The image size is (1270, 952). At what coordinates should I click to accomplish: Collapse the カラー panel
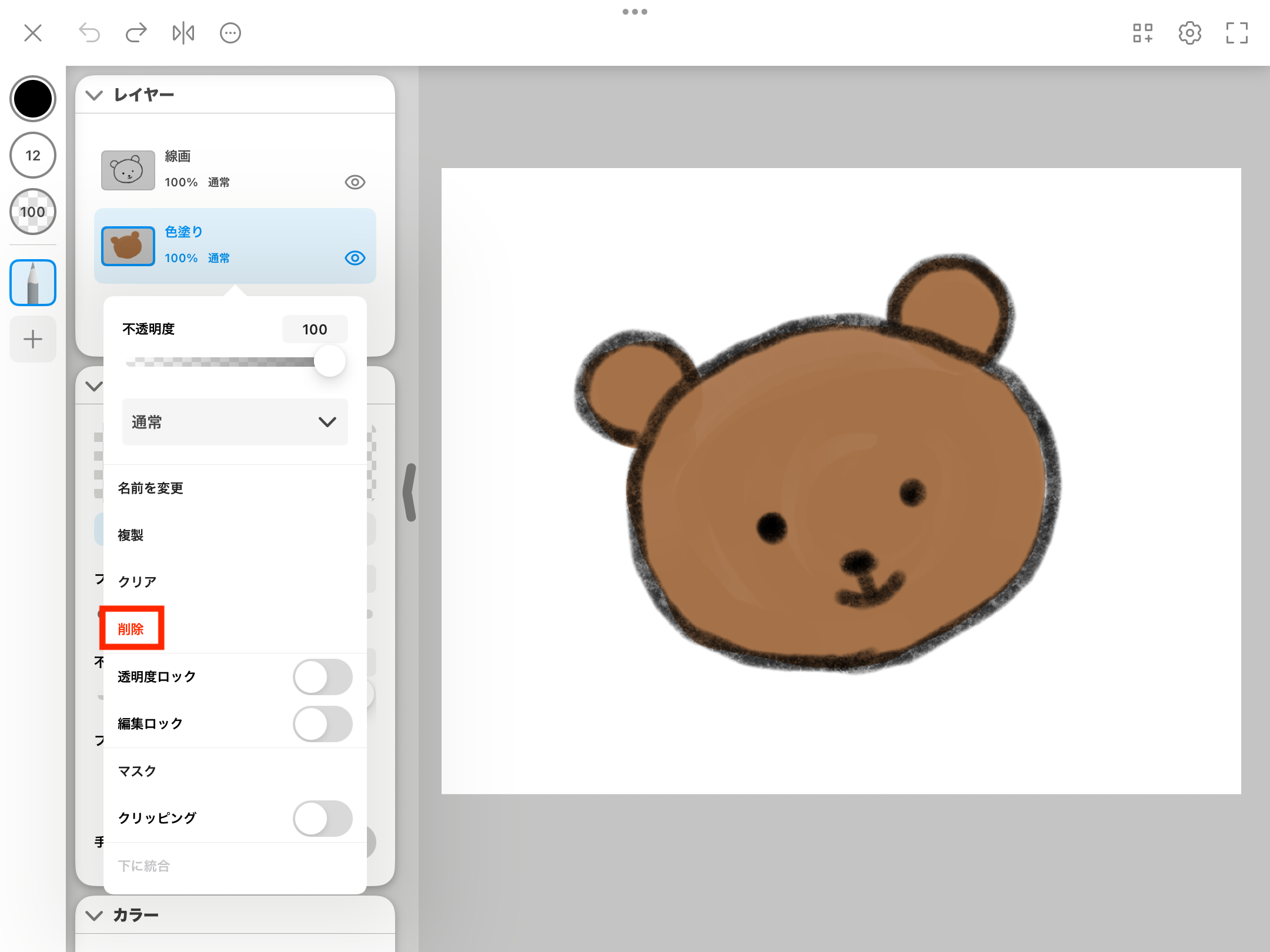tap(94, 916)
